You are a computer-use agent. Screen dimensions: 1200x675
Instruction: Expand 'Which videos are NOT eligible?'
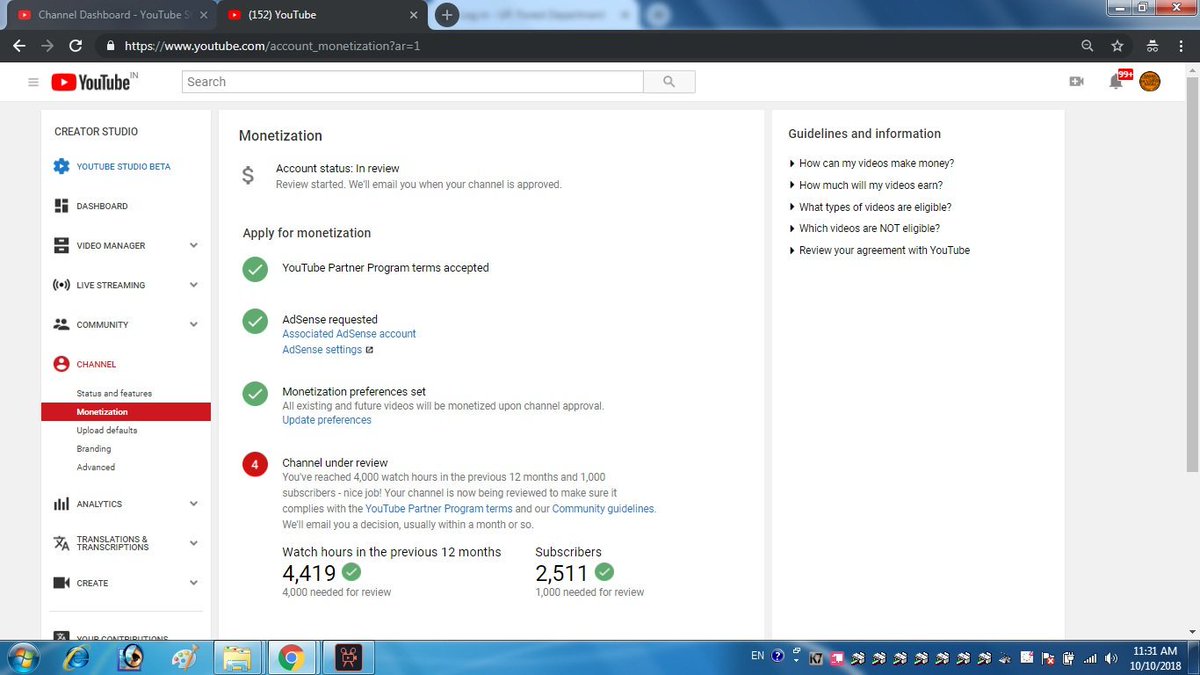coord(864,228)
